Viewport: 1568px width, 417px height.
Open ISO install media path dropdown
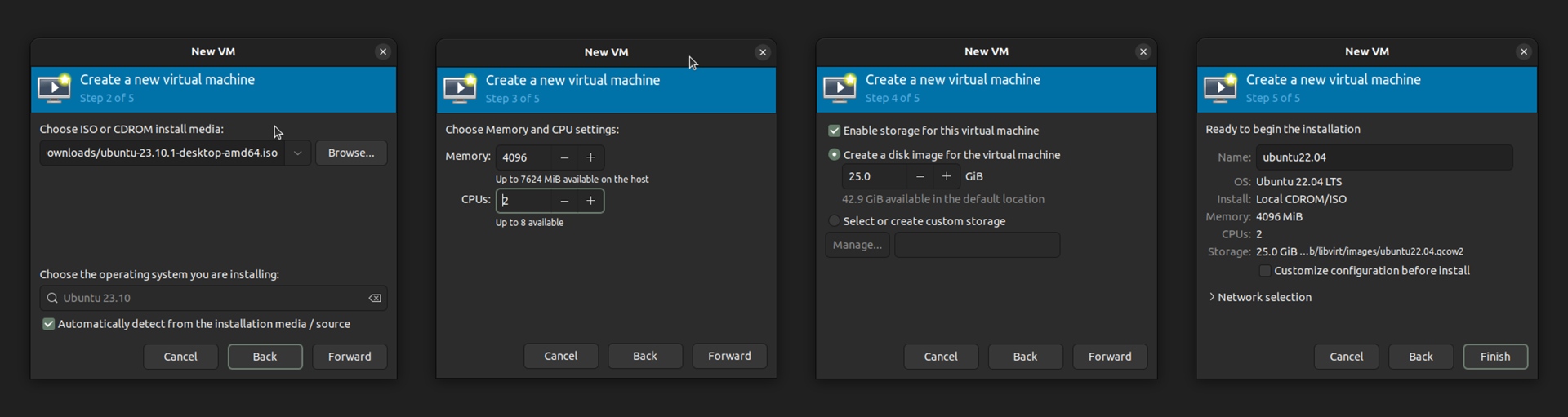(298, 153)
